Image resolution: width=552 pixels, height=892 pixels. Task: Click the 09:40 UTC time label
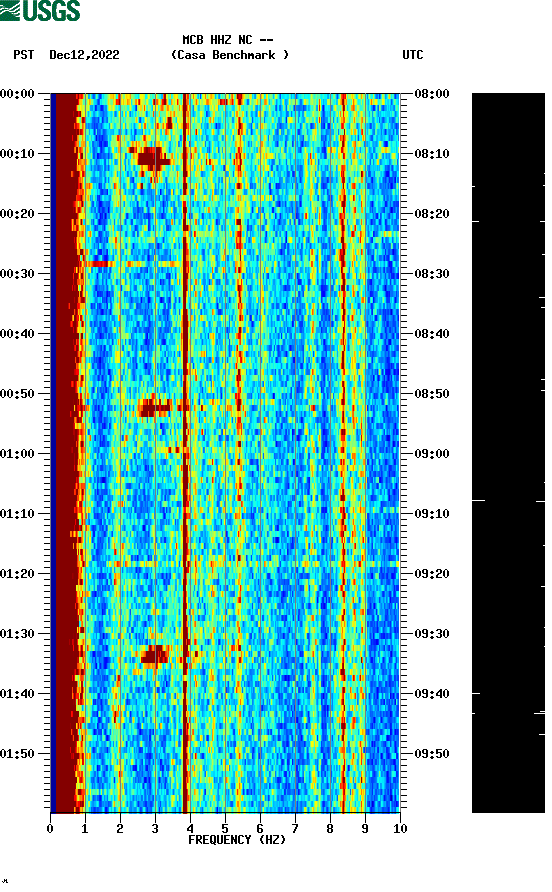pyautogui.click(x=432, y=693)
